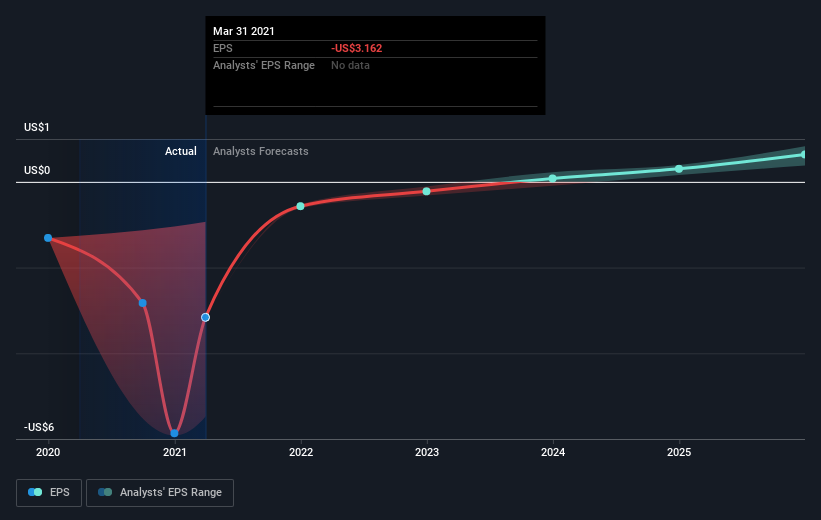The height and width of the screenshot is (520, 821).
Task: Click the 2021 x-axis label
Action: tap(174, 452)
